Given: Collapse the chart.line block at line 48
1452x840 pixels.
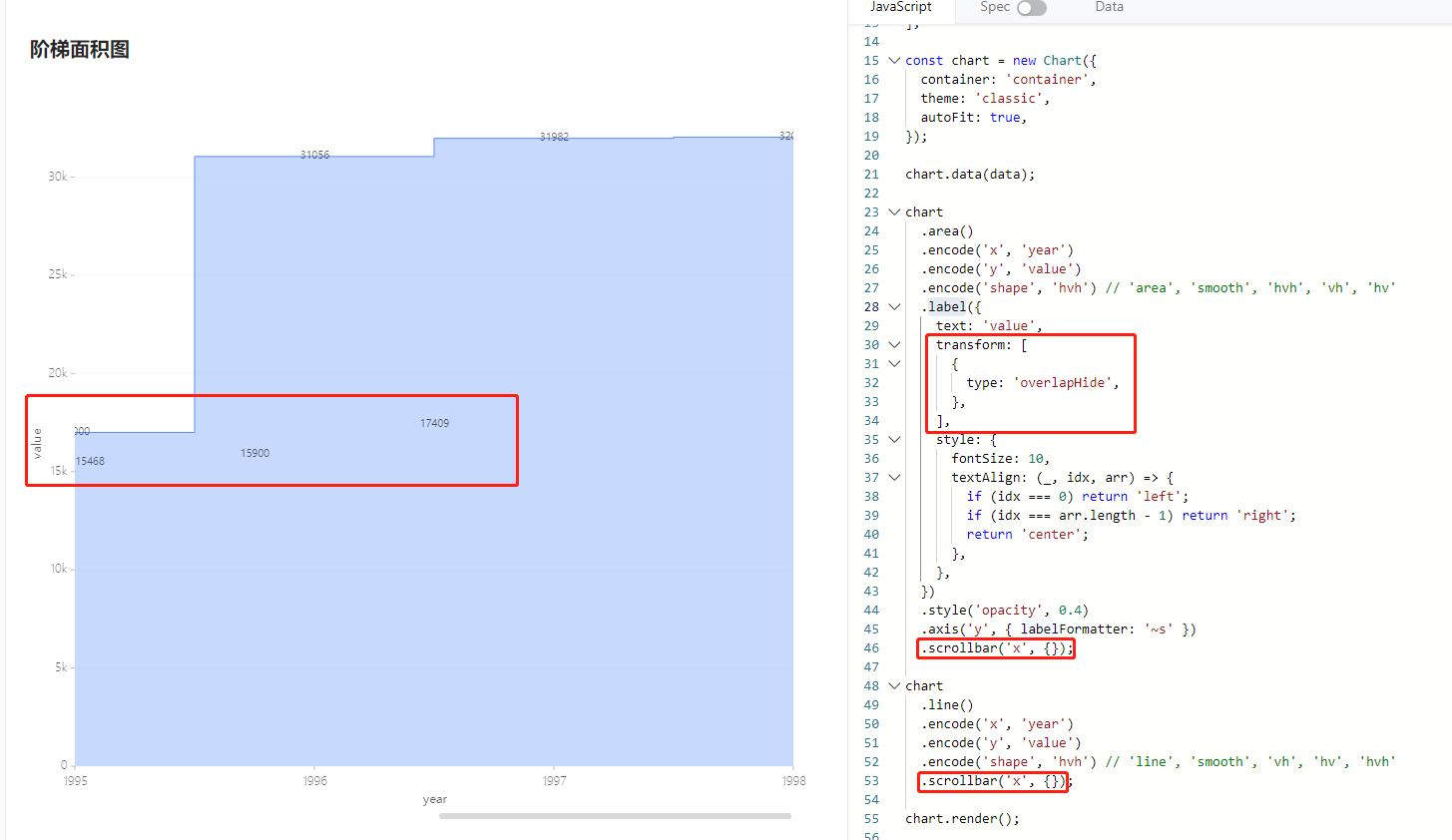Looking at the screenshot, I should pos(893,685).
